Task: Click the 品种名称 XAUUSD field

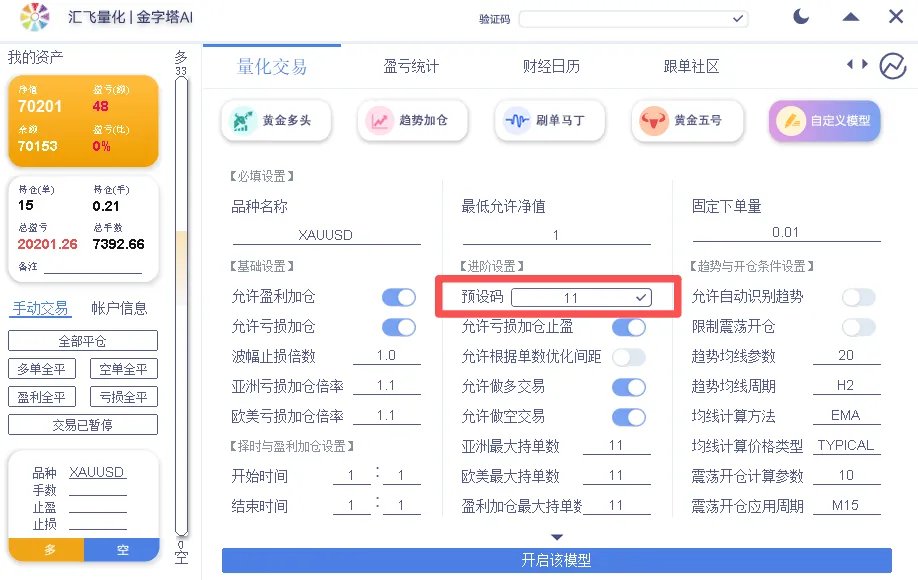Action: 326,235
